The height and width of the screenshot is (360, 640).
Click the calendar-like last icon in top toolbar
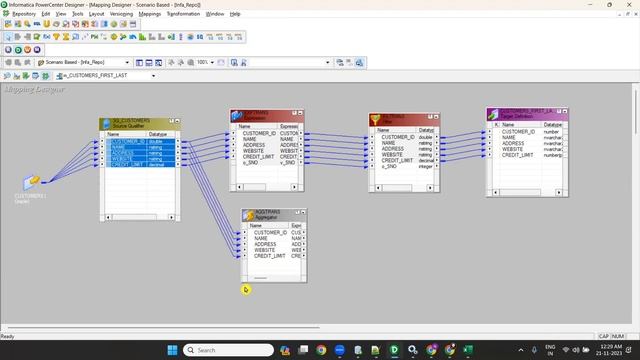133,24
